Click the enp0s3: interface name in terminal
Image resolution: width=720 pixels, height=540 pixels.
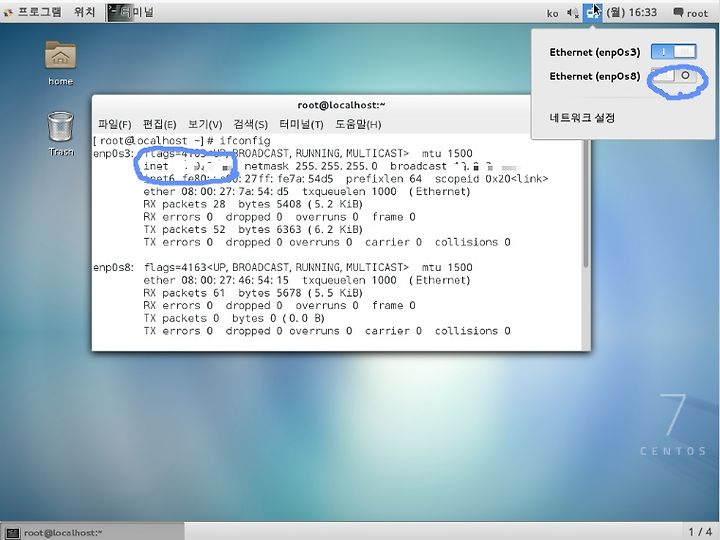coord(113,153)
